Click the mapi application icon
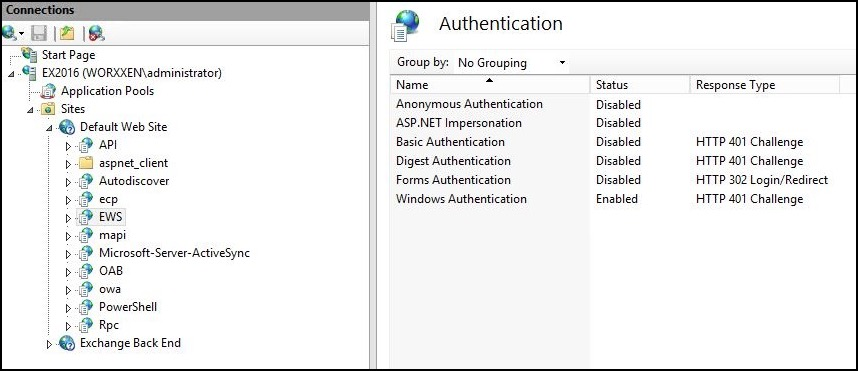 (86, 235)
